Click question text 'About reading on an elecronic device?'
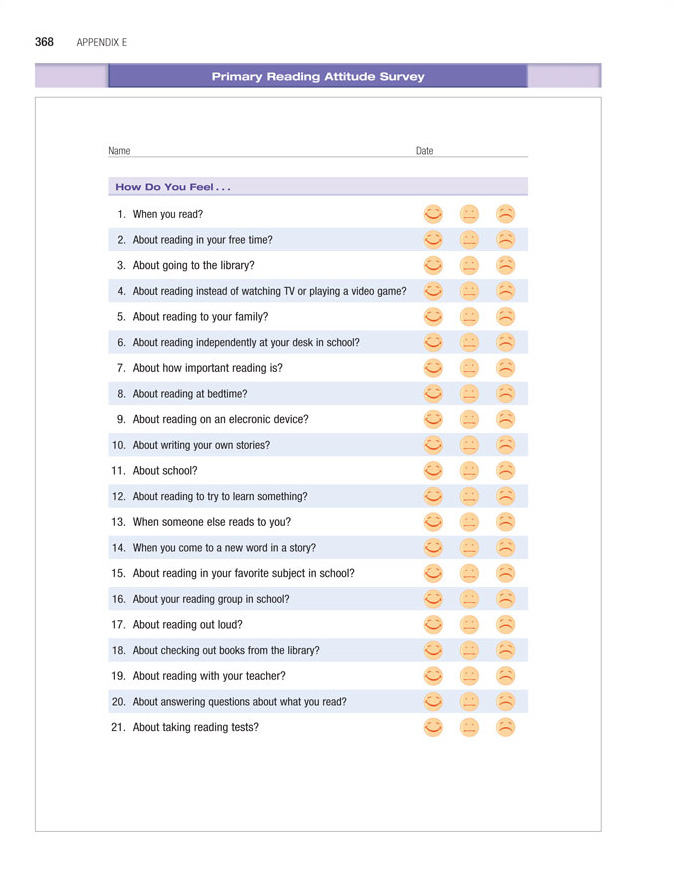This screenshot has height=896, width=675. coord(220,419)
